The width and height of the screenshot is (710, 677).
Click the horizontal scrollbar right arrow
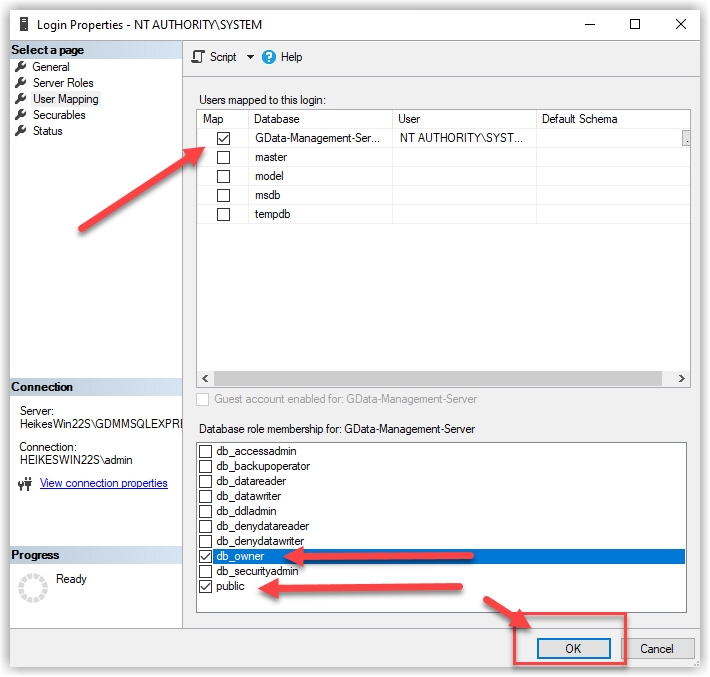[682, 379]
